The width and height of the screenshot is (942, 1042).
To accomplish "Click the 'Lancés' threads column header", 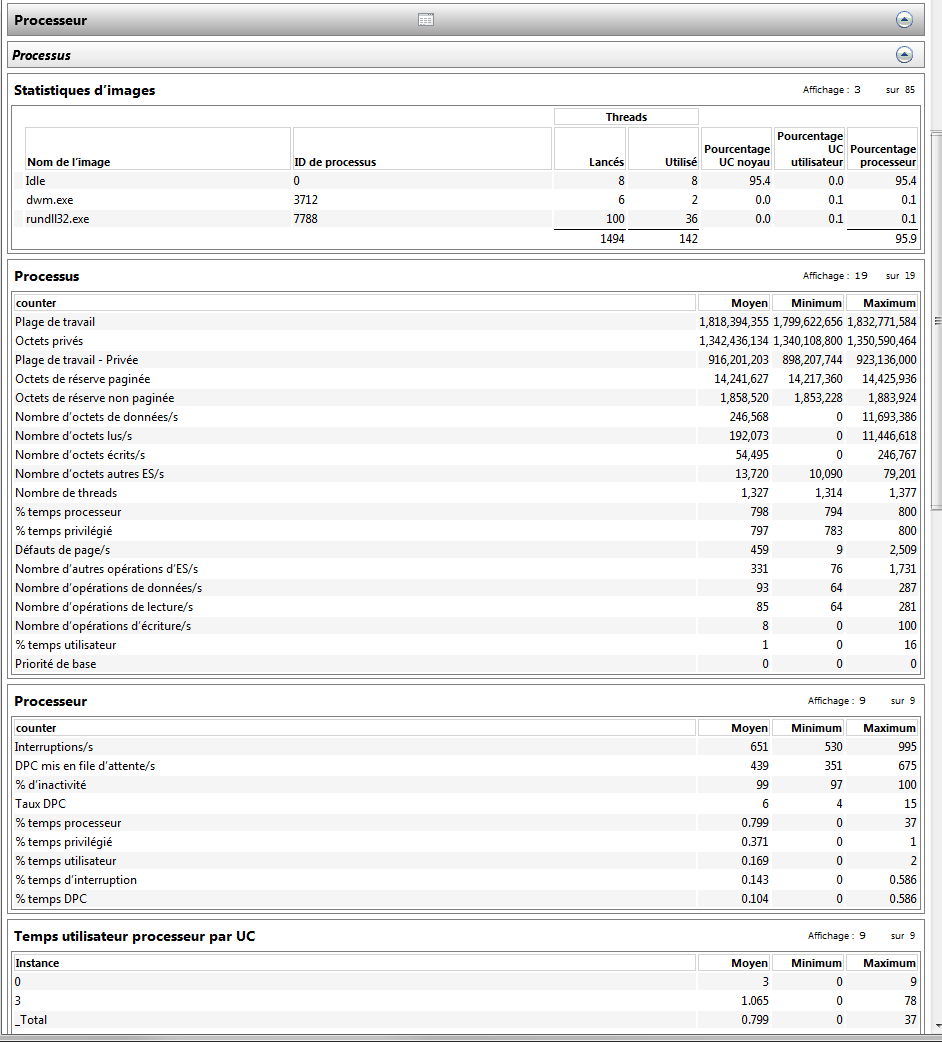I will (590, 149).
